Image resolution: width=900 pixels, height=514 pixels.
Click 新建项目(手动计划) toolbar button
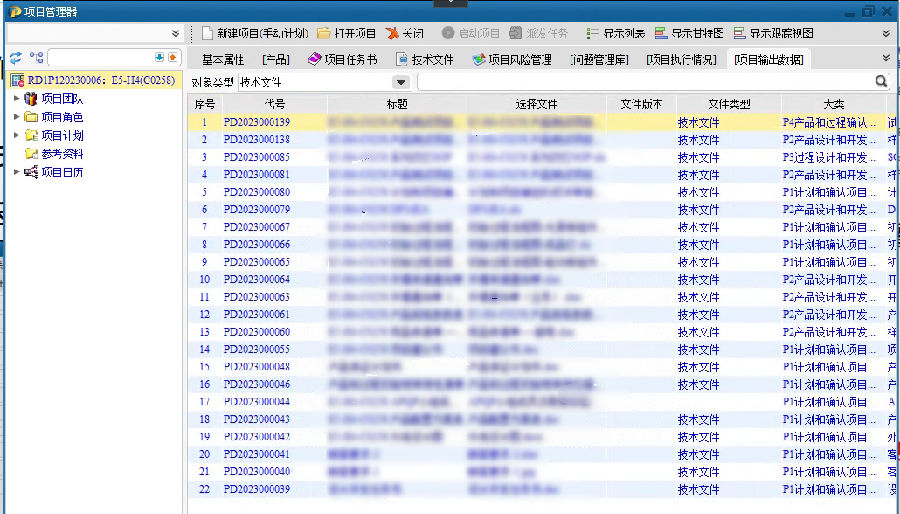coord(255,33)
